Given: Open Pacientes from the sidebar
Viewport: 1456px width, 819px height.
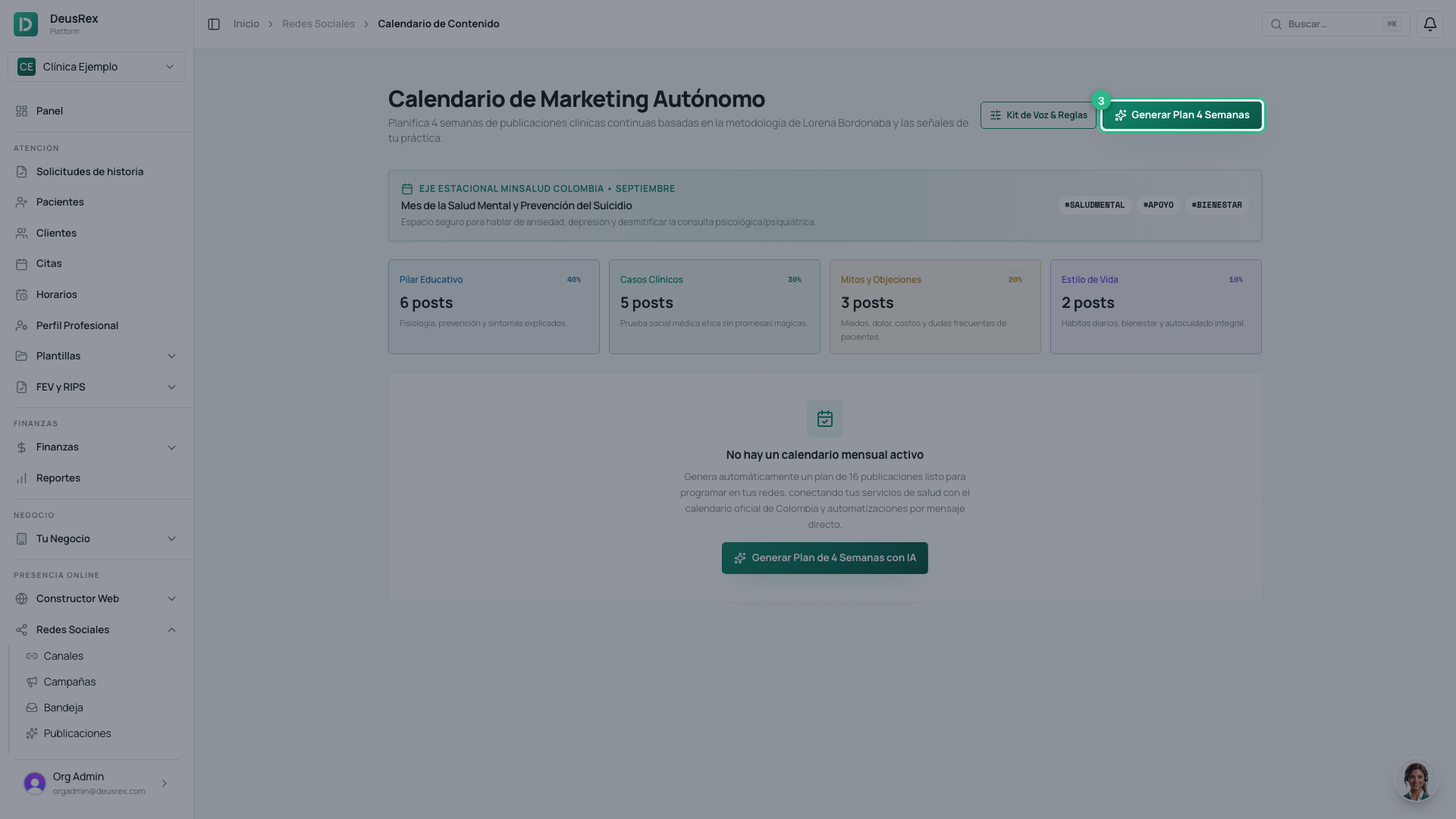Looking at the screenshot, I should [96, 202].
